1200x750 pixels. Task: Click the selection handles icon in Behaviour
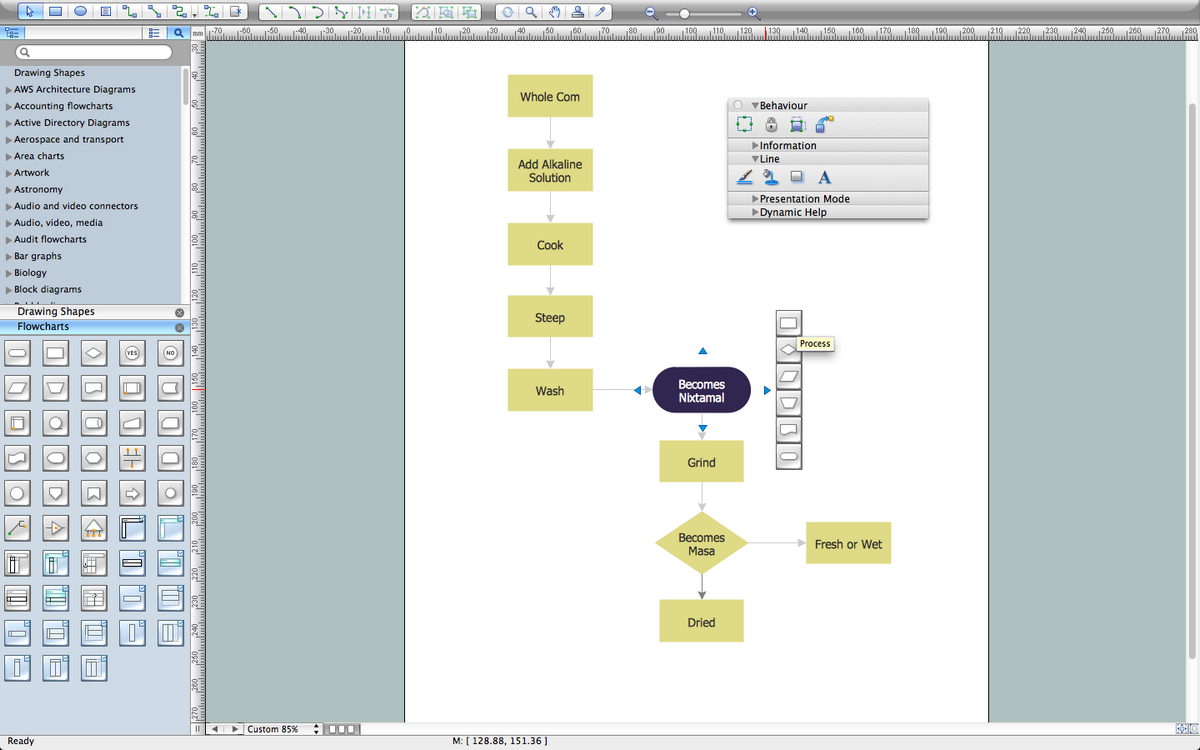(x=744, y=124)
